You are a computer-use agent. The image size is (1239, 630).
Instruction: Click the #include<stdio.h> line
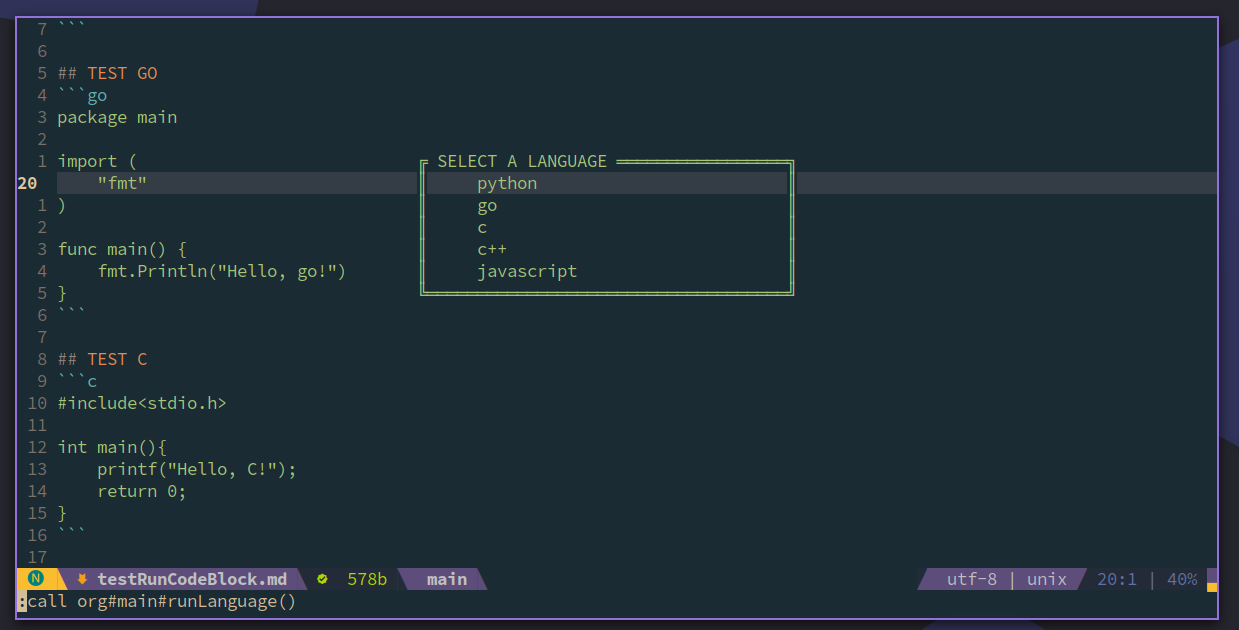pyautogui.click(x=142, y=403)
